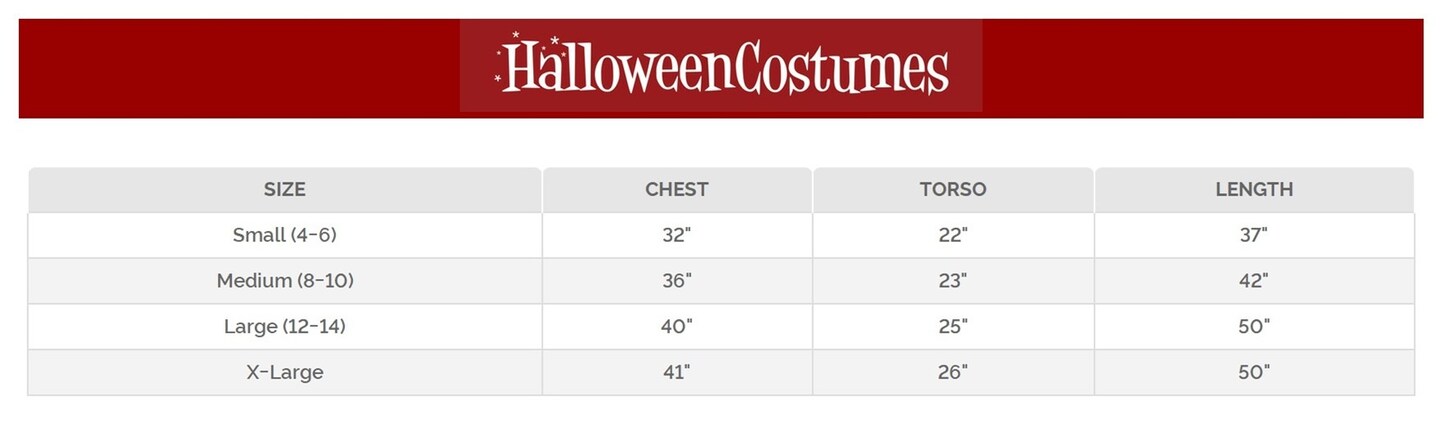Image resolution: width=1440 pixels, height=423 pixels.
Task: Select the Medium (8-10) size row
Action: pyautogui.click(x=285, y=281)
